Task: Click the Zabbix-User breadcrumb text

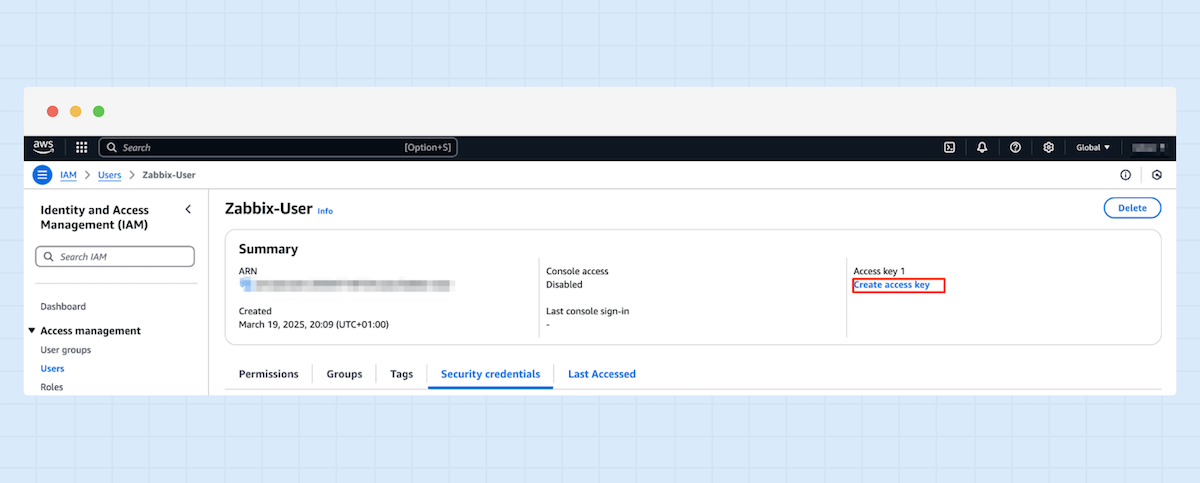Action: [x=169, y=175]
